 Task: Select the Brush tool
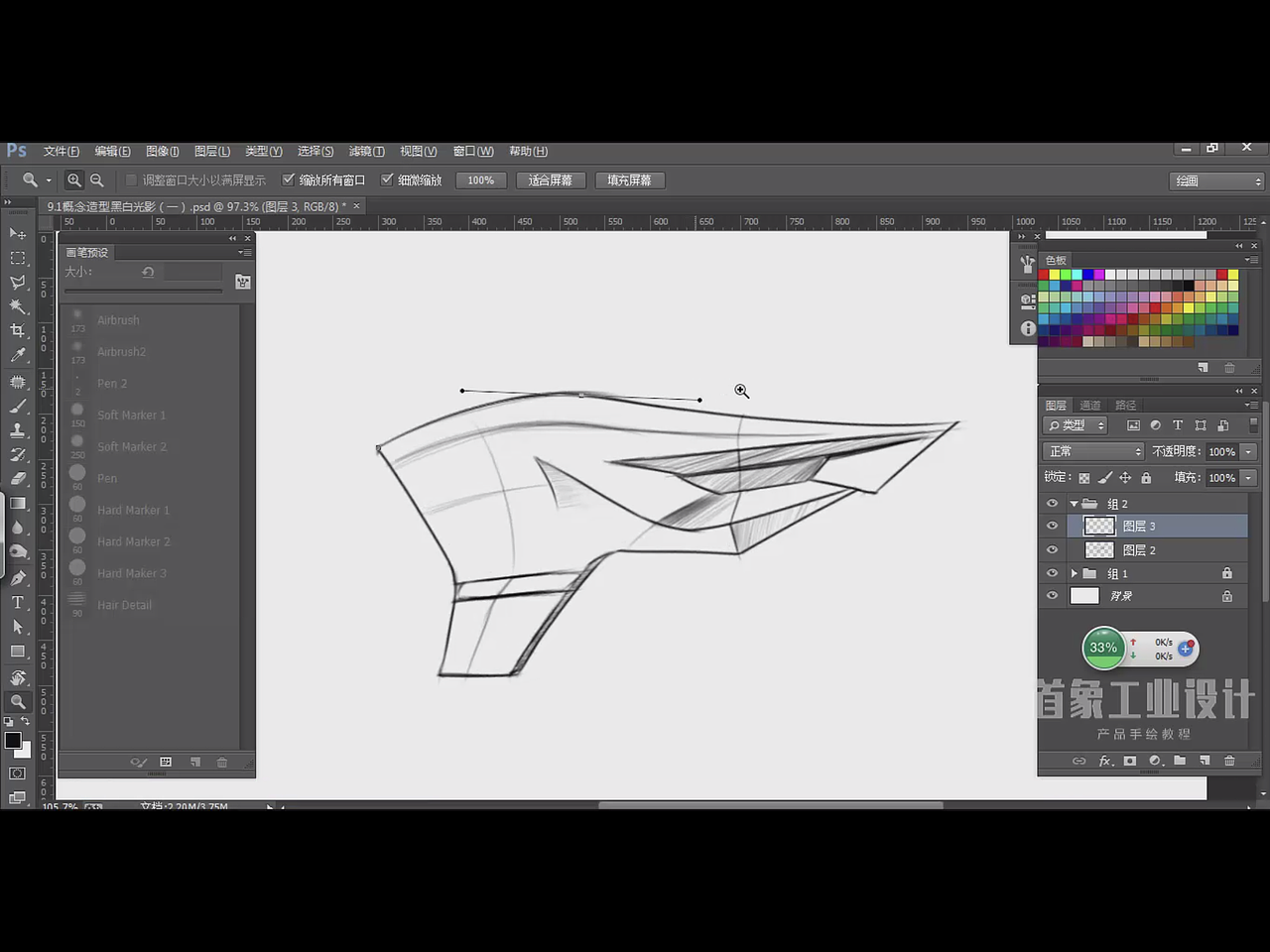(18, 406)
